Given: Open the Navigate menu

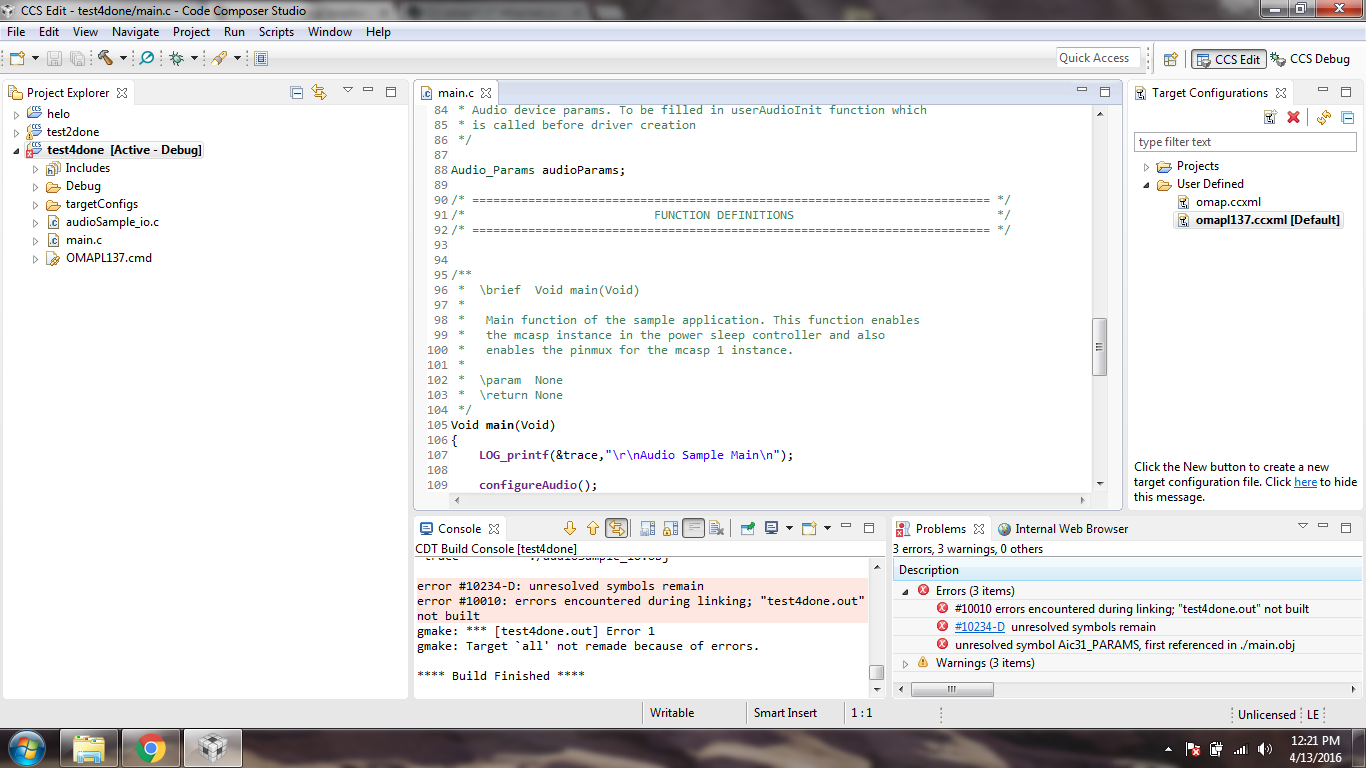Looking at the screenshot, I should click(135, 32).
